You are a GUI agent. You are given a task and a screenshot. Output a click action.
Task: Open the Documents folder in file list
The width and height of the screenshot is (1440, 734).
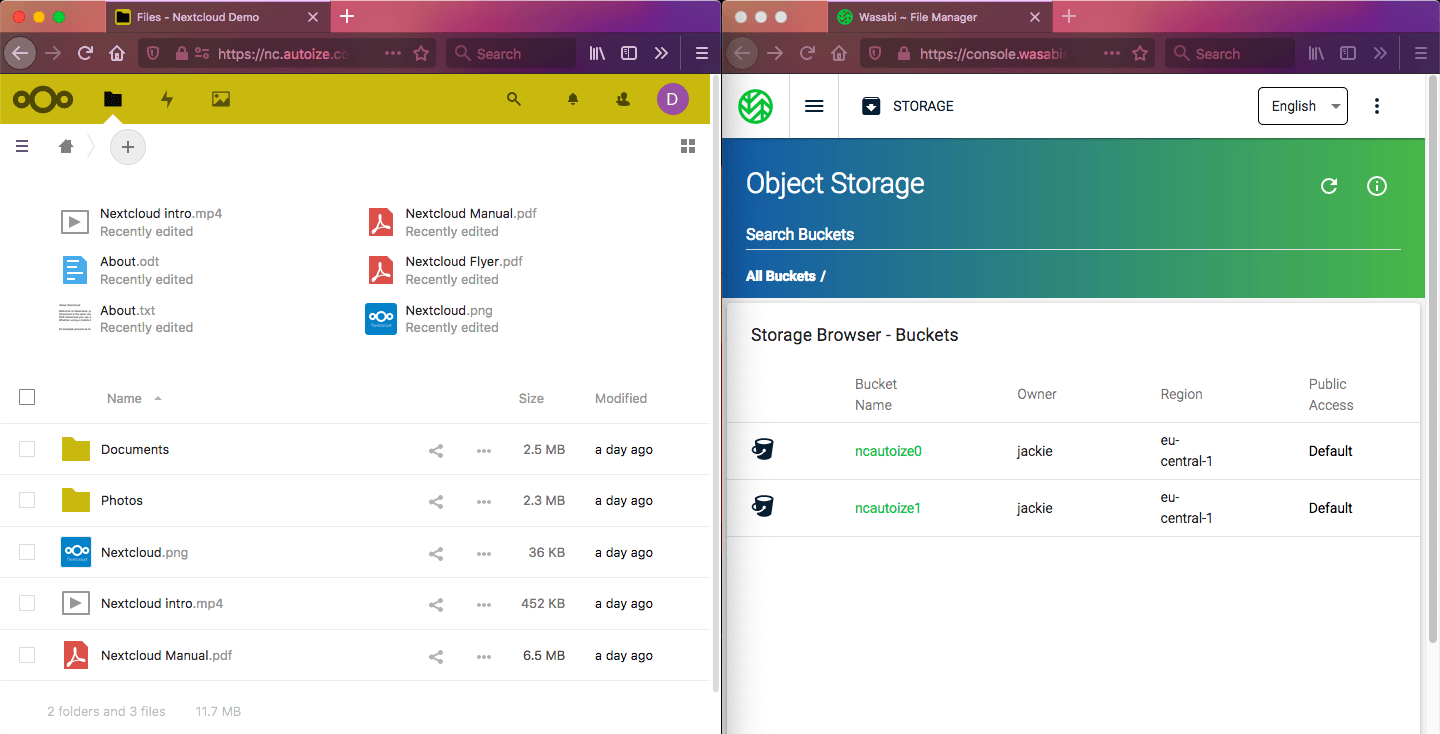(x=135, y=449)
